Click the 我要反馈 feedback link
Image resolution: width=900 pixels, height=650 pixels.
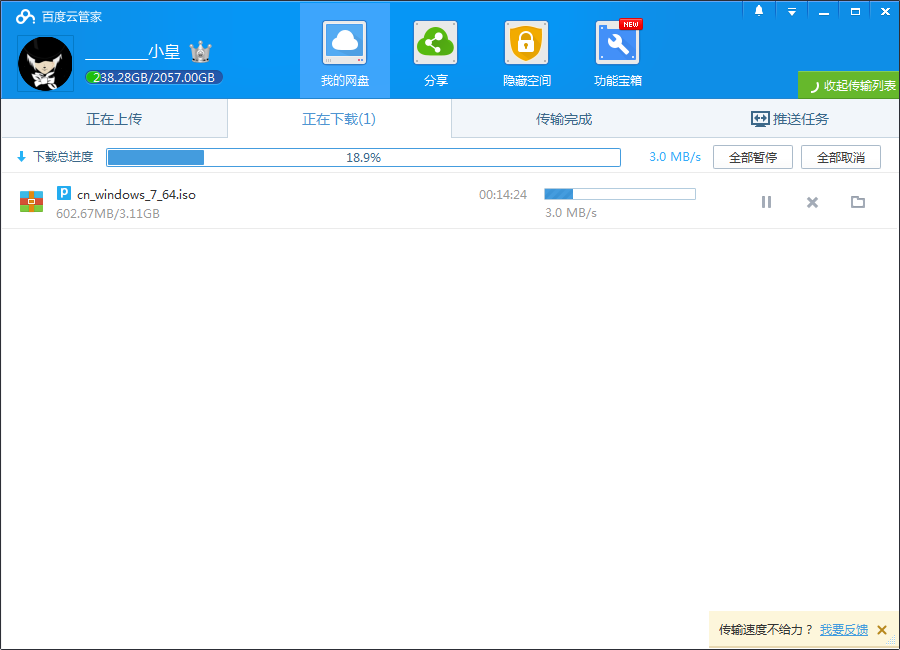pyautogui.click(x=844, y=630)
